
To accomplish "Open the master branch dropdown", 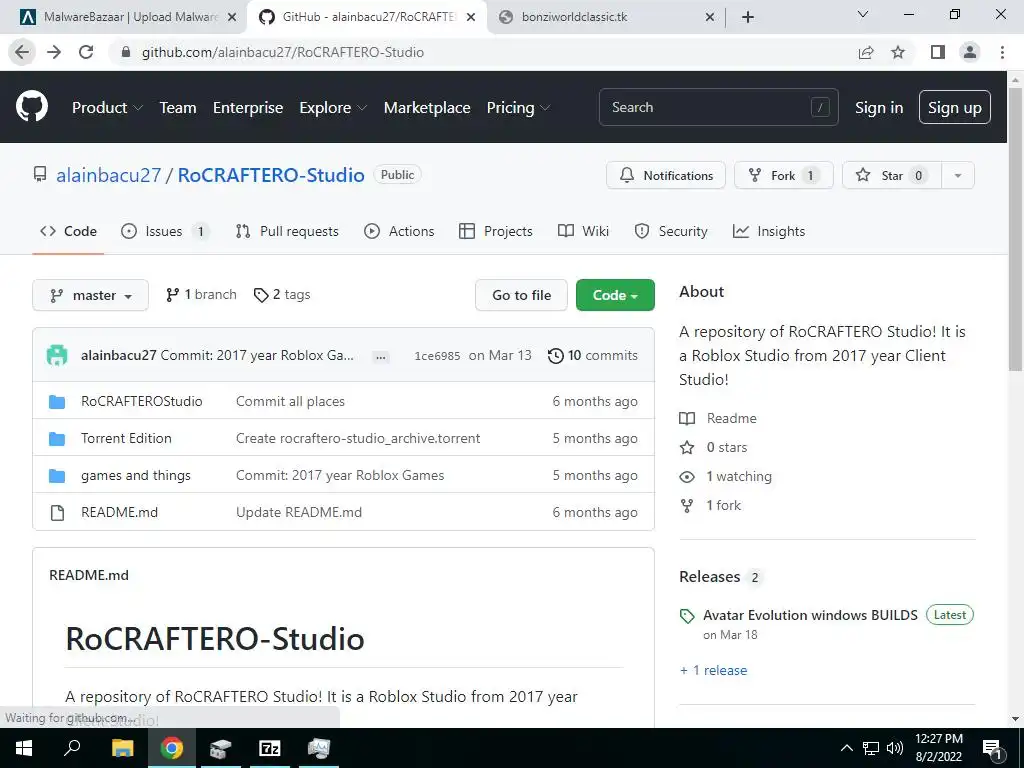I will coord(90,295).
